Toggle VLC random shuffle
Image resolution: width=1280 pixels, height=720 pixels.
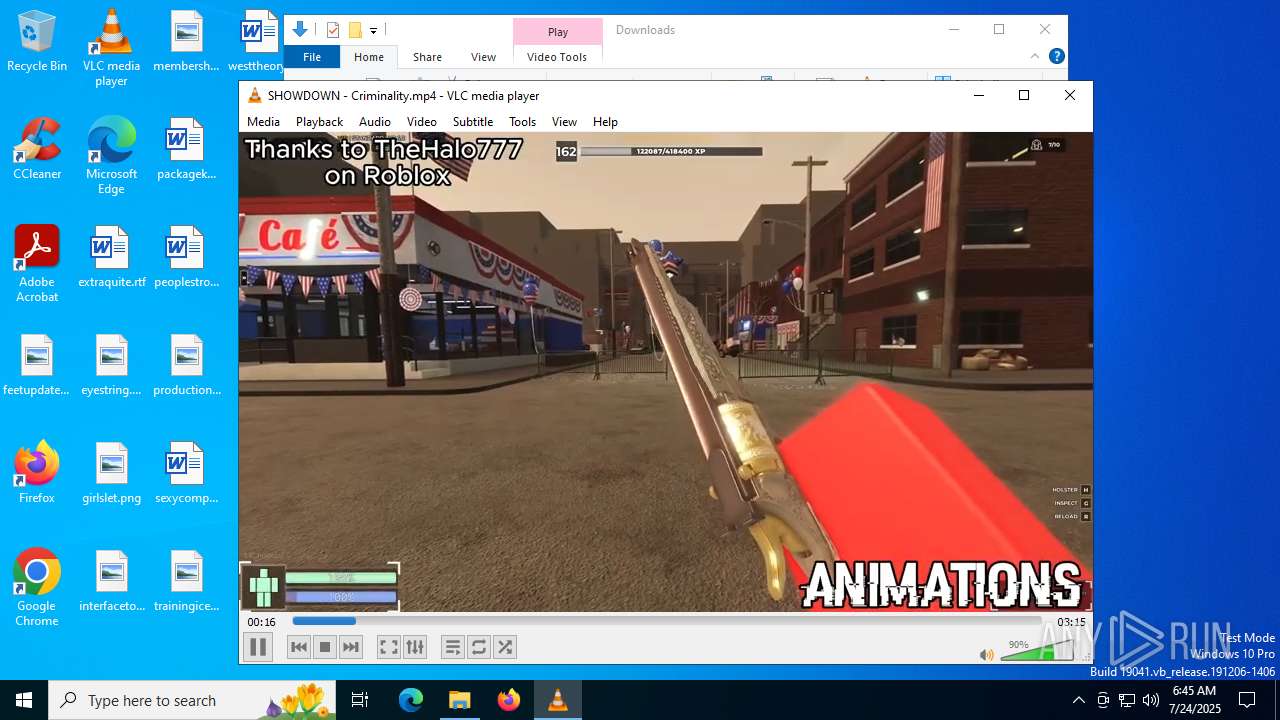(505, 647)
